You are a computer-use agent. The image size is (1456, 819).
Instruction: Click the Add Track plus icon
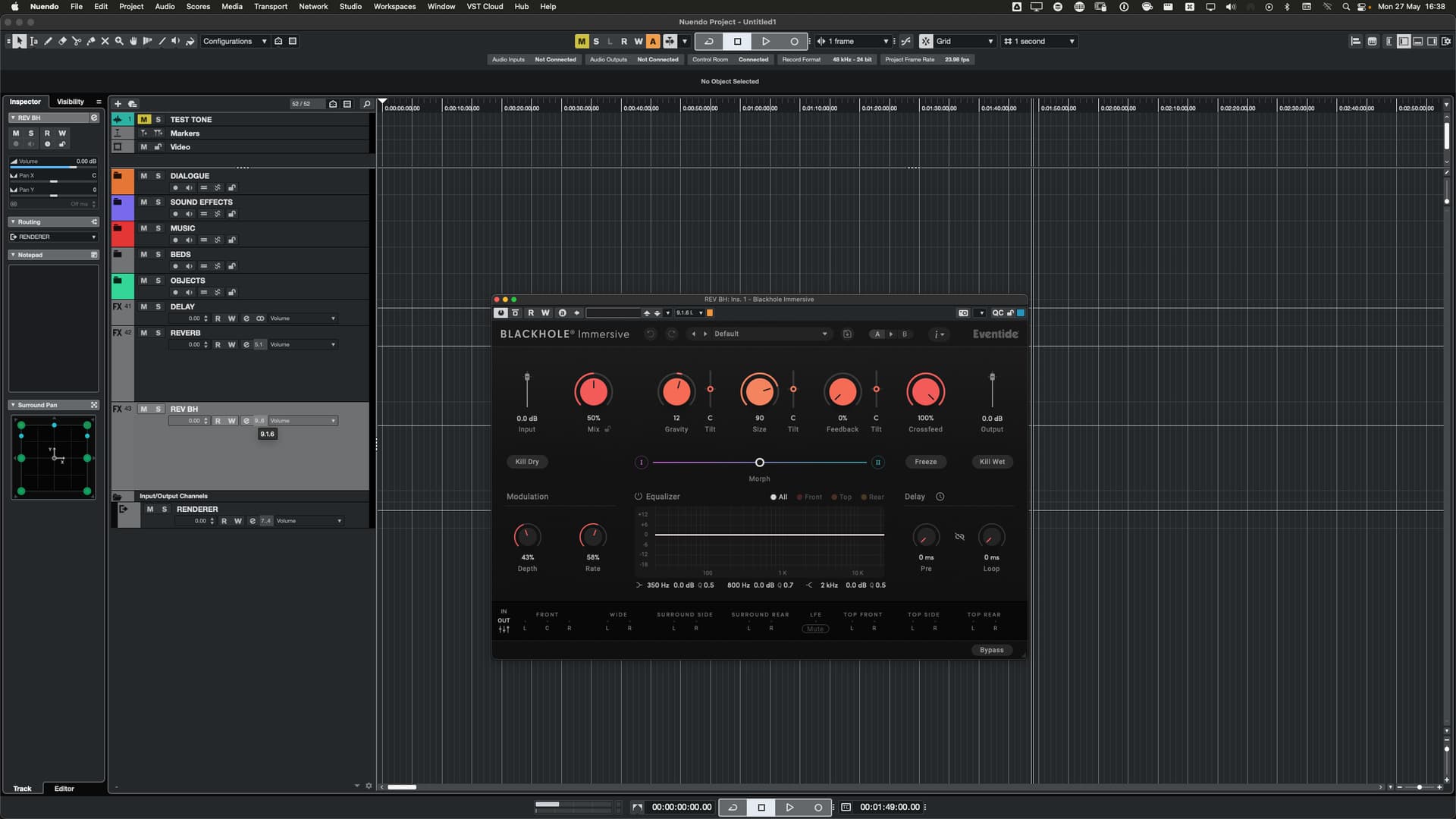click(118, 104)
